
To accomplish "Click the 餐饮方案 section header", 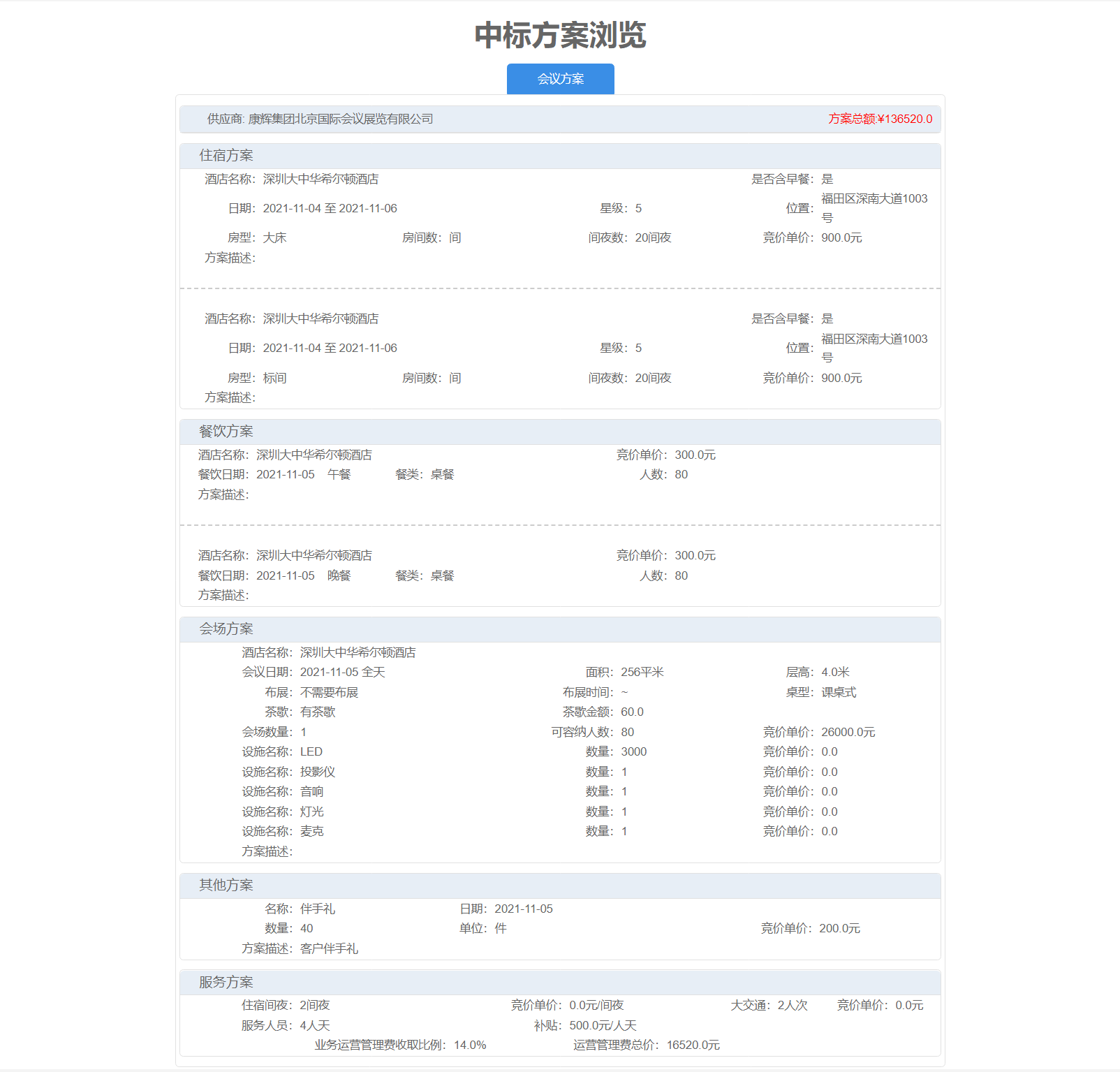I will pyautogui.click(x=226, y=432).
